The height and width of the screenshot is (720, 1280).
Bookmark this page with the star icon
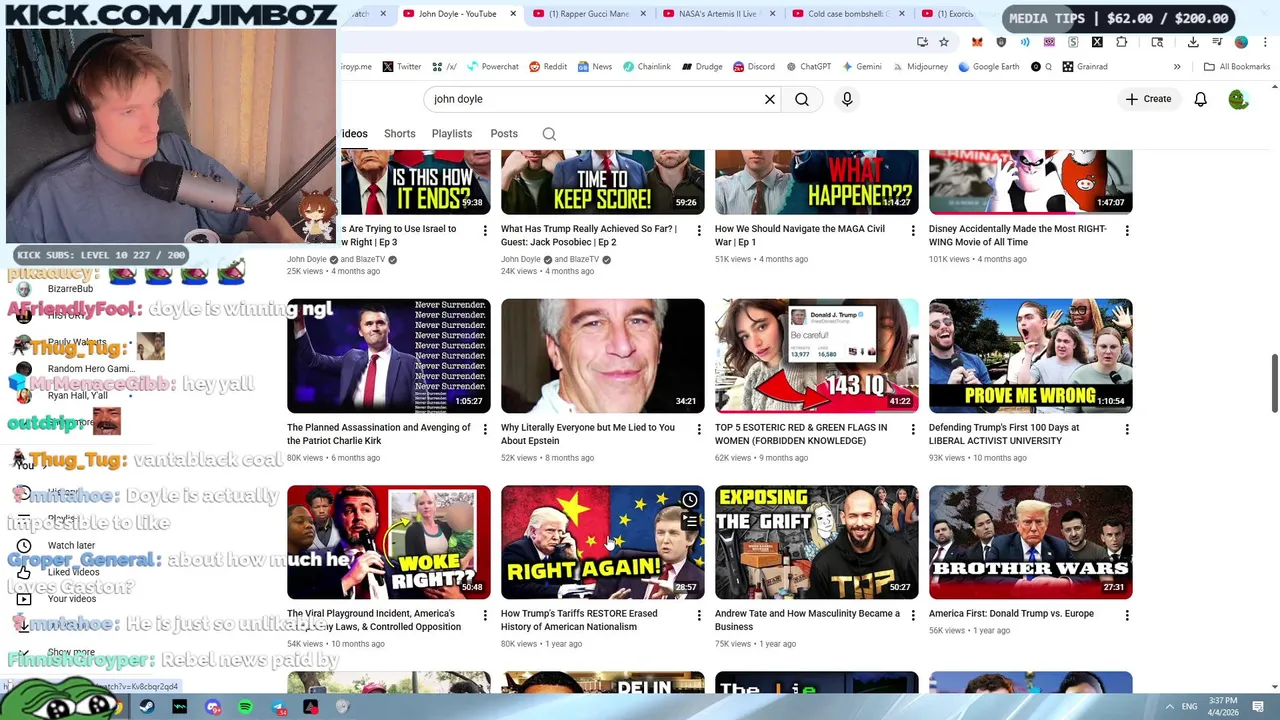(x=944, y=42)
